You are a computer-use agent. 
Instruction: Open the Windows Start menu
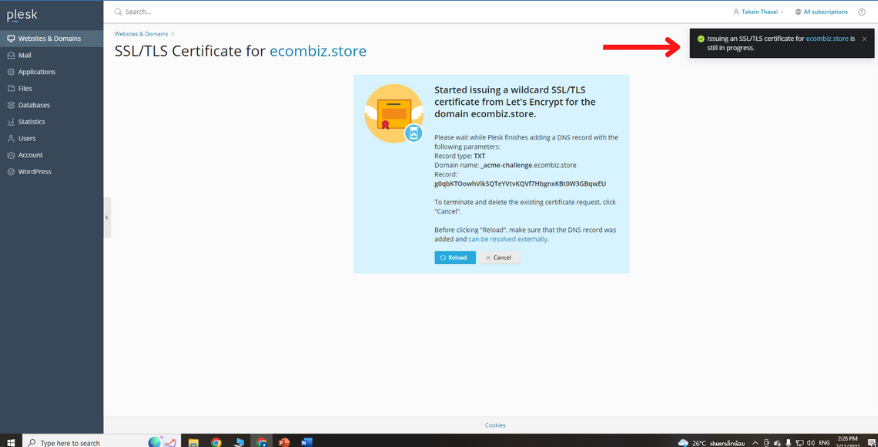[x=11, y=443]
